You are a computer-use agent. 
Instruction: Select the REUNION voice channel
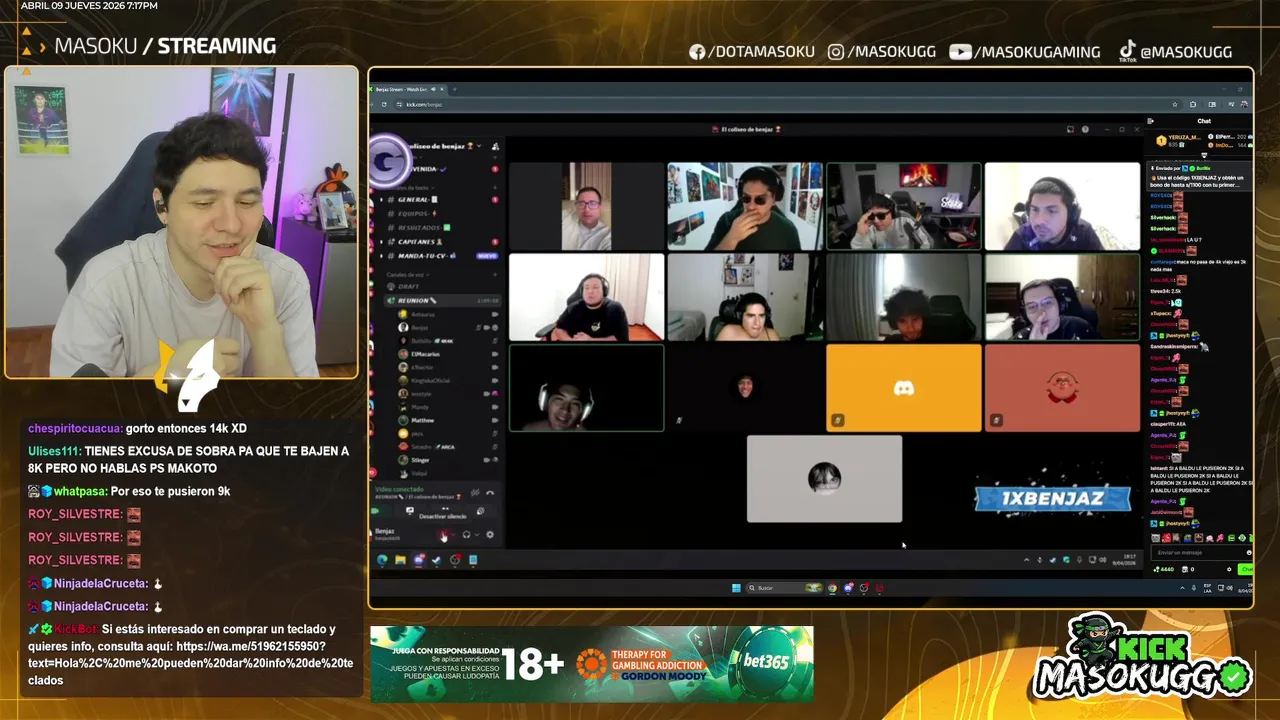coord(442,300)
